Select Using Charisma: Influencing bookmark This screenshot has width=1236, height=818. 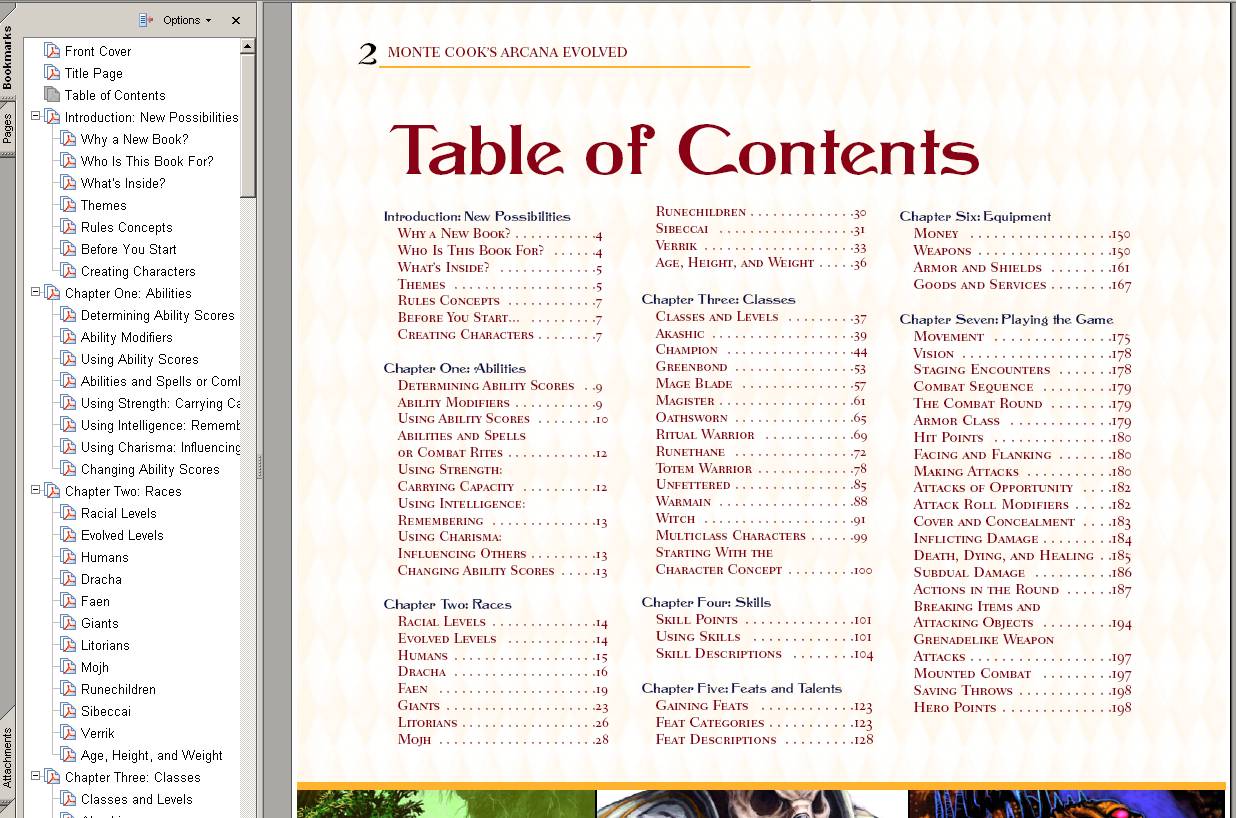pyautogui.click(x=160, y=447)
